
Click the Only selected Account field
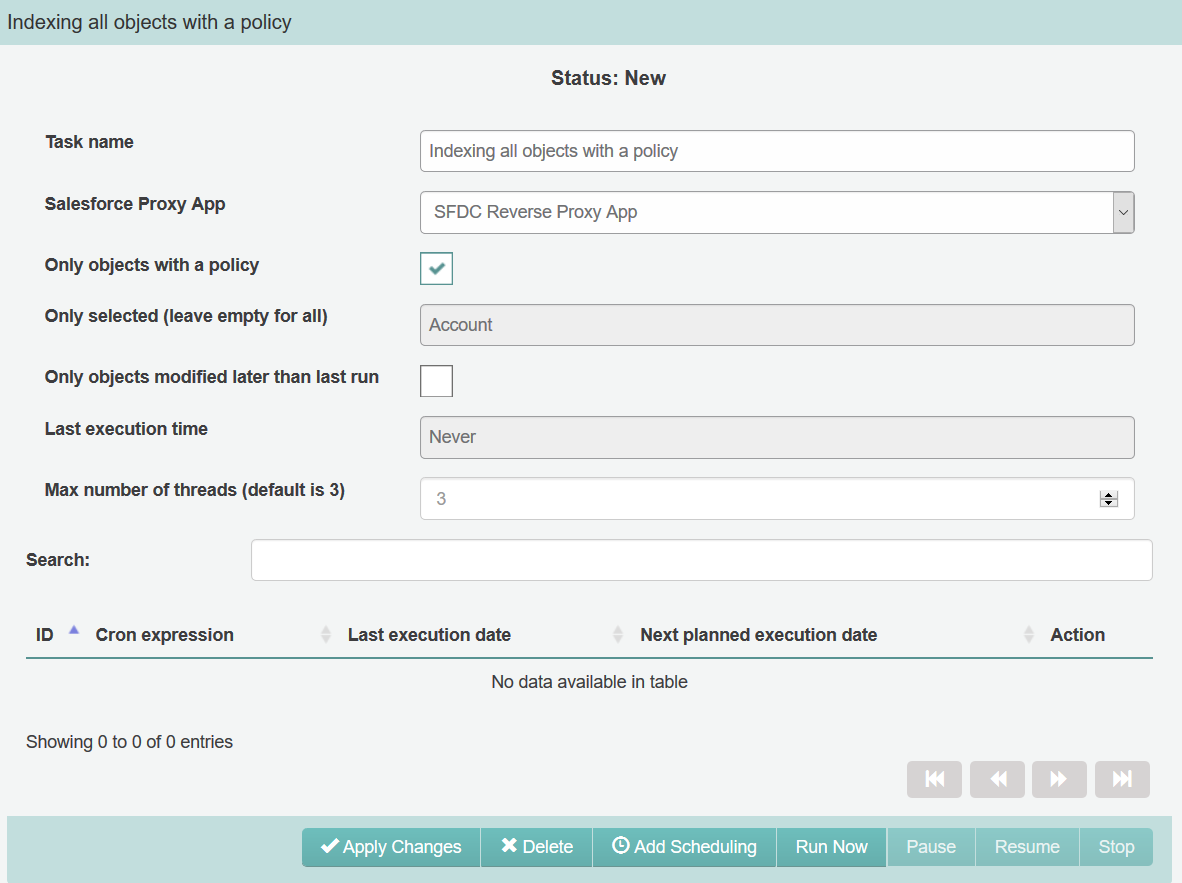777,325
